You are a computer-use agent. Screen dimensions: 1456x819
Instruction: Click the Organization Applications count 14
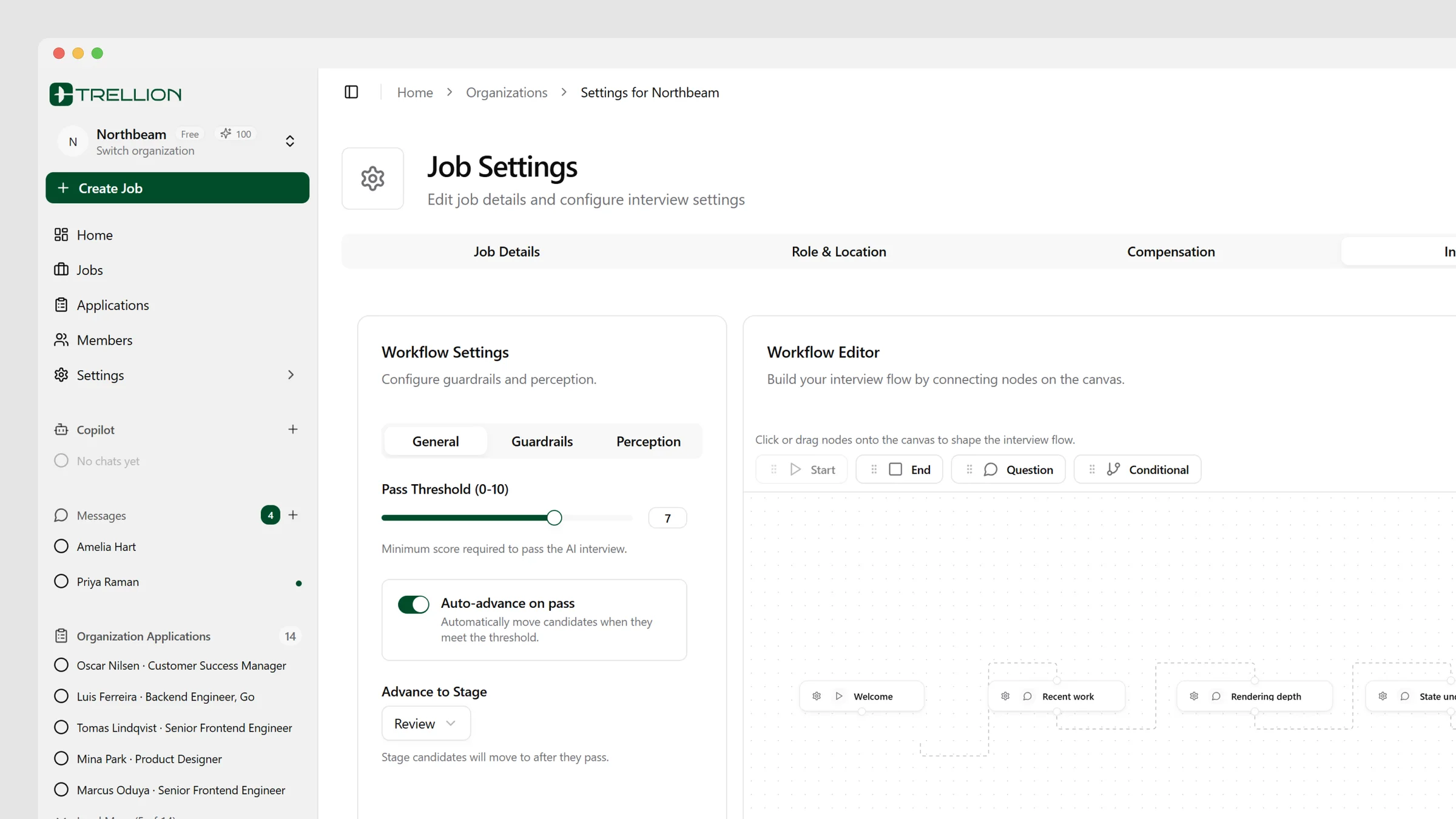[x=291, y=636]
